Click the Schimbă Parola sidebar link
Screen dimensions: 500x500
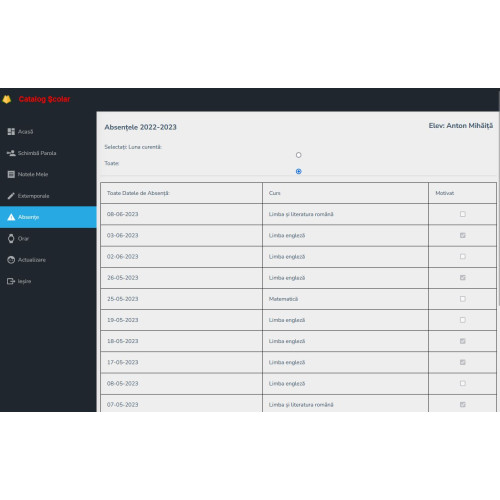(x=37, y=153)
